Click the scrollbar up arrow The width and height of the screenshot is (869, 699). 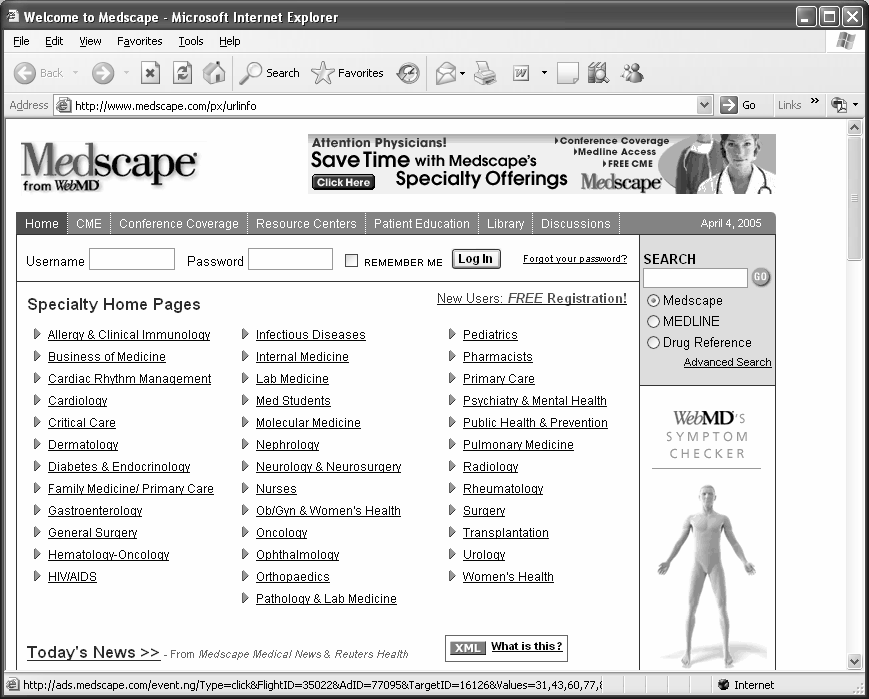click(x=854, y=127)
